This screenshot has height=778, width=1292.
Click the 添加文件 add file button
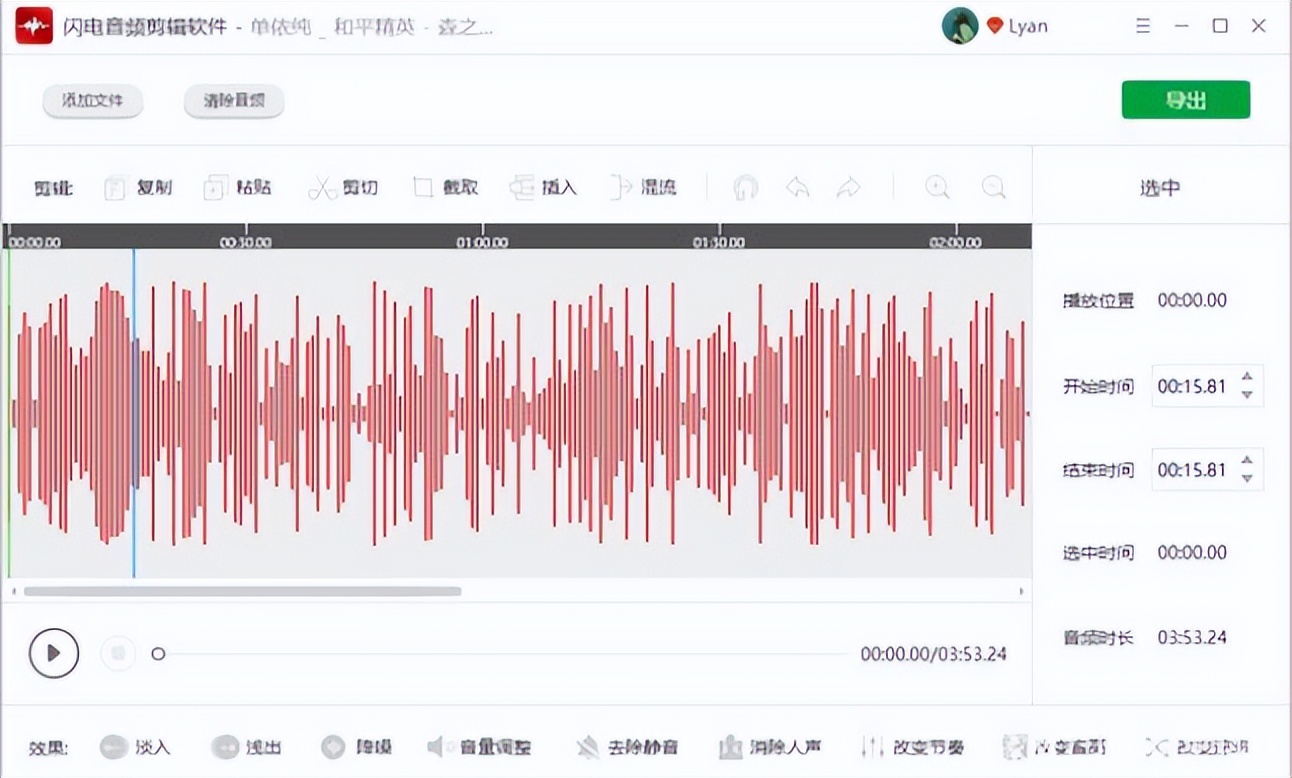(x=92, y=101)
